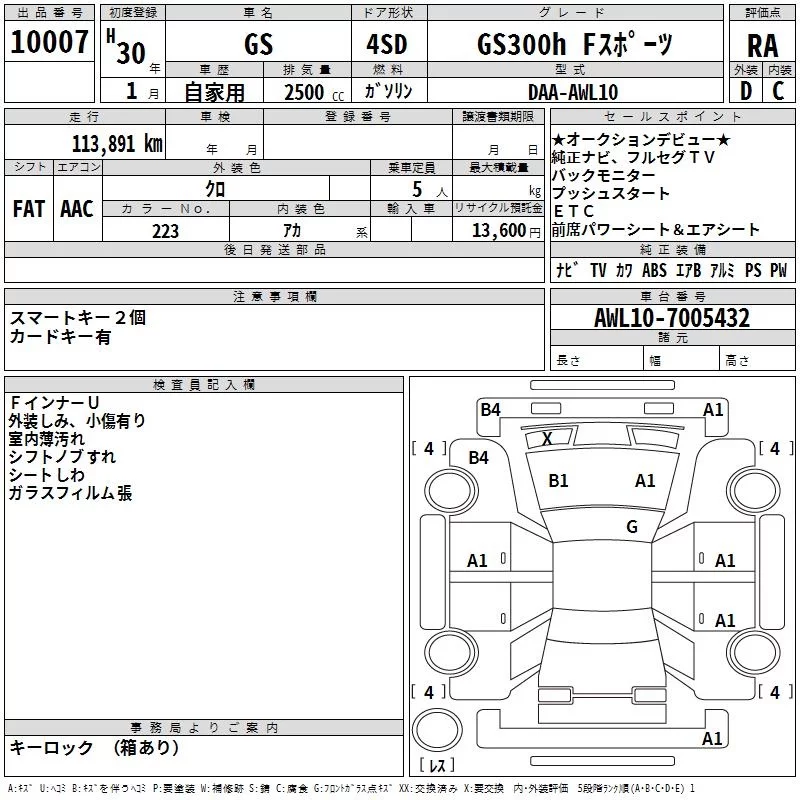Select the chassis number AWL10-7005432
Viewport: 800px width, 800px height.
672,318
